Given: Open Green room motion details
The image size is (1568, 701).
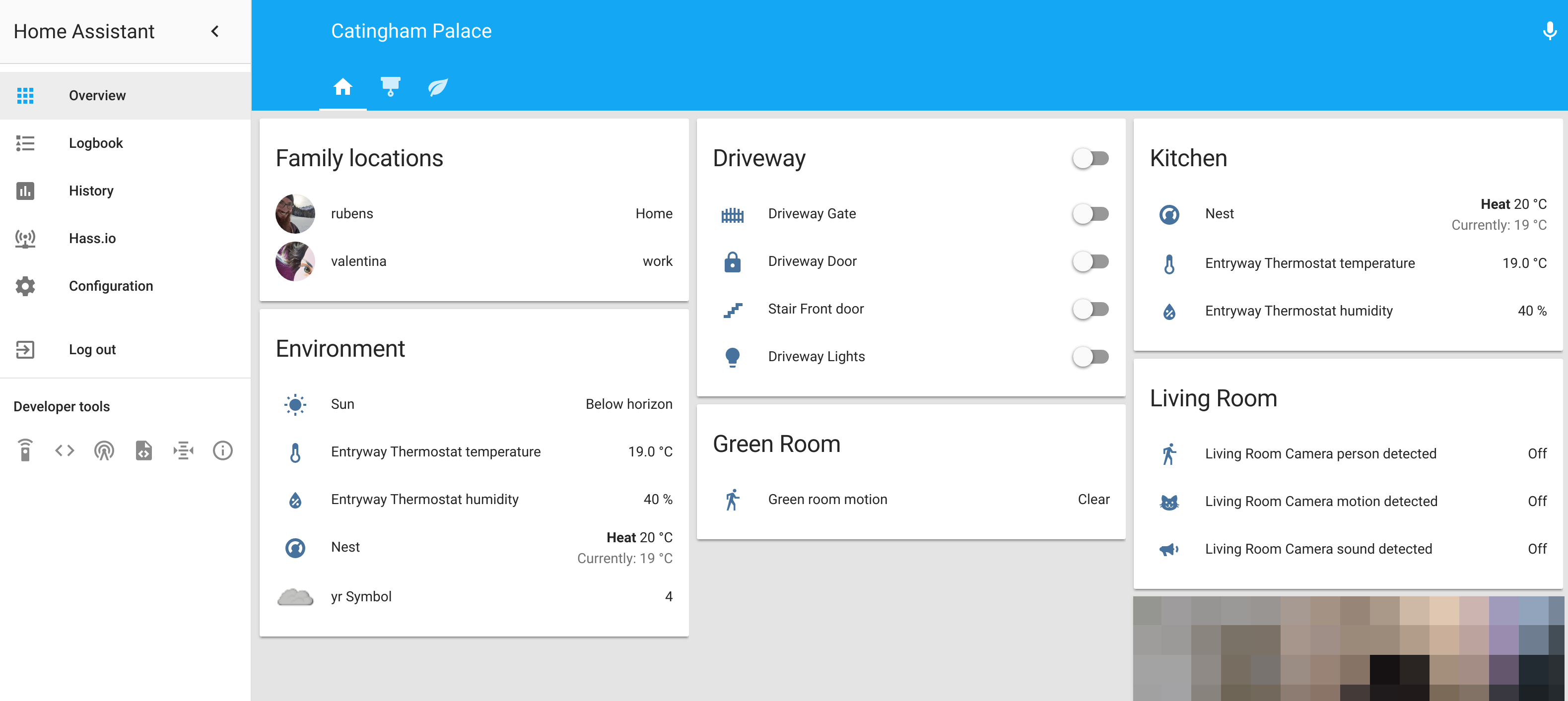Looking at the screenshot, I should click(911, 500).
